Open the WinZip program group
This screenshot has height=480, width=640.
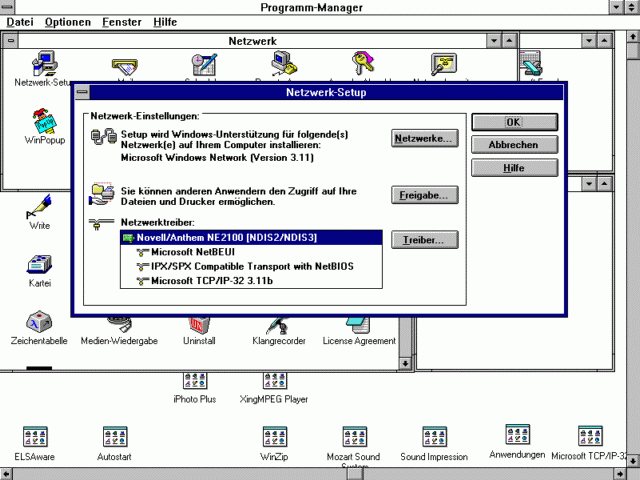(275, 438)
